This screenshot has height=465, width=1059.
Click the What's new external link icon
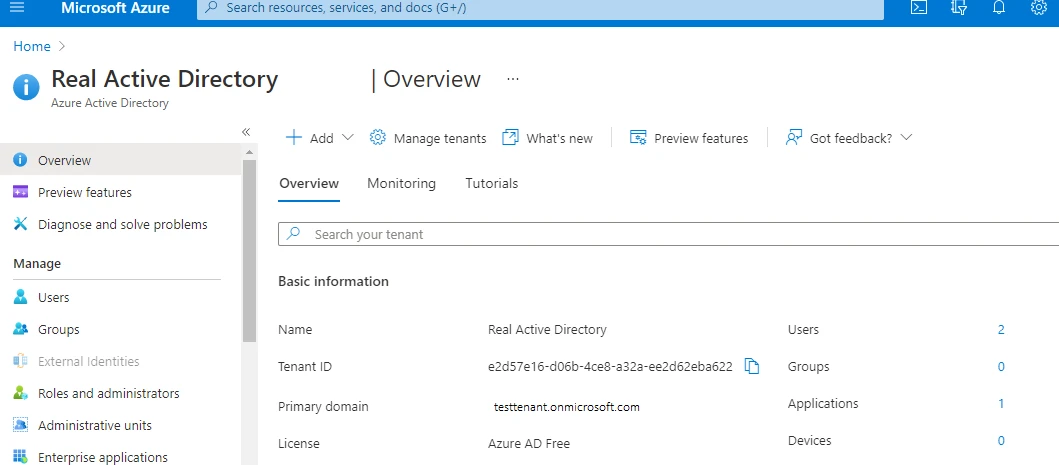[510, 138]
